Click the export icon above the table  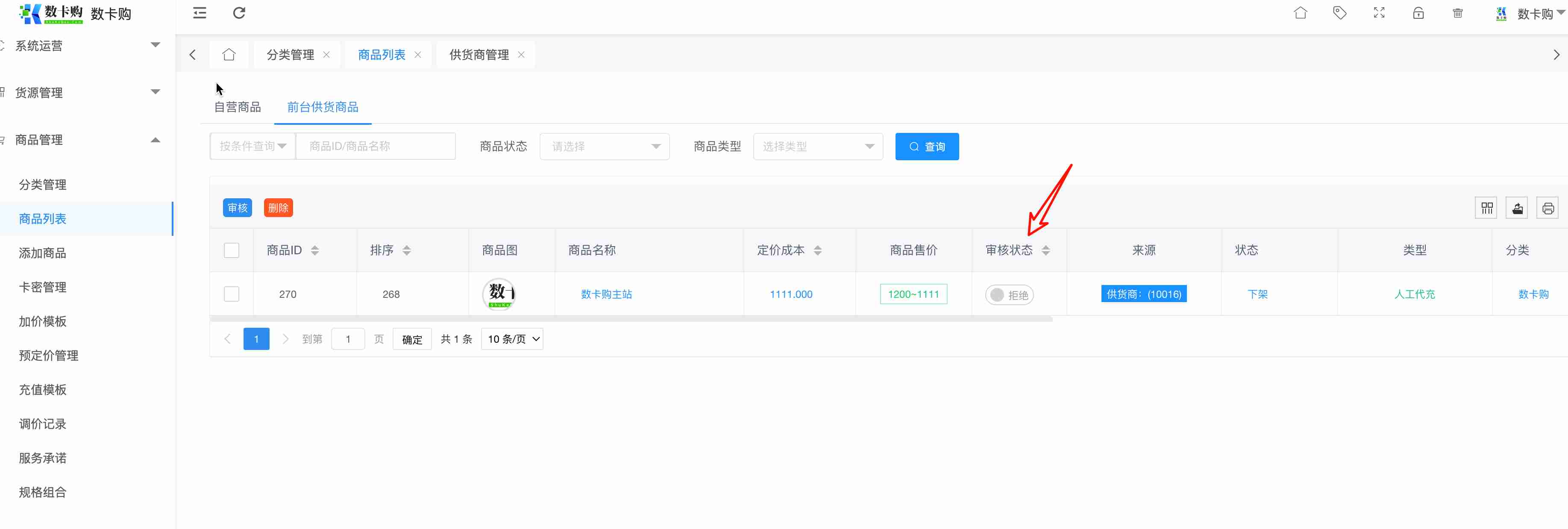pyautogui.click(x=1517, y=208)
